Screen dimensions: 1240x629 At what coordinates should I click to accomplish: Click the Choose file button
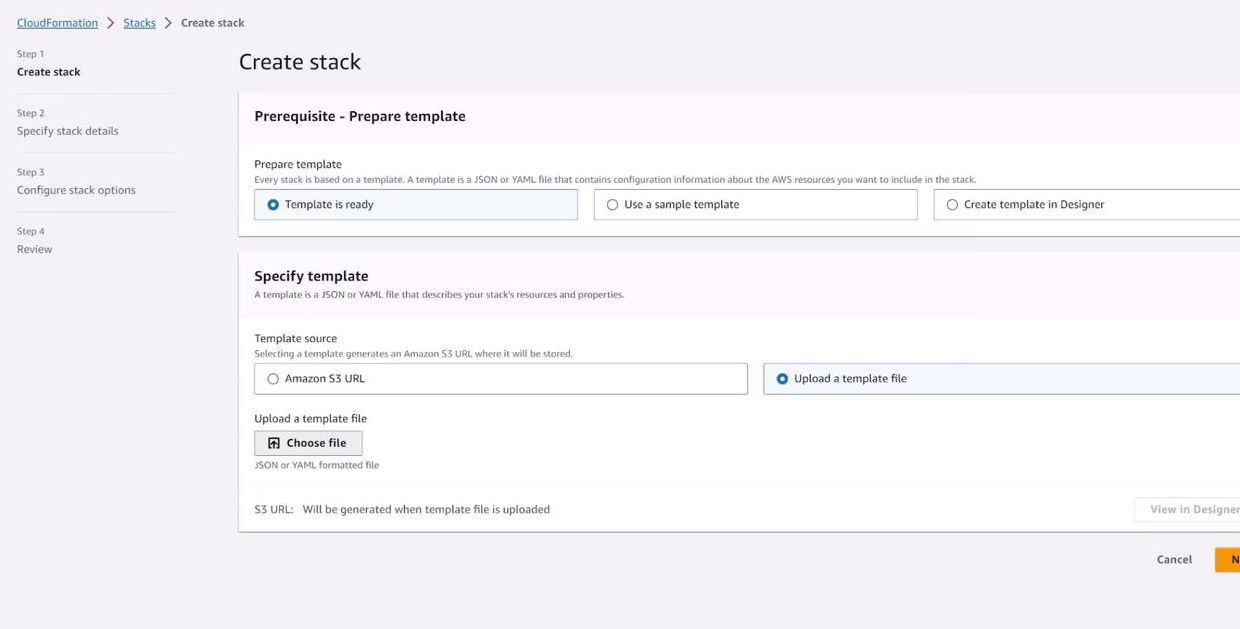pos(308,442)
